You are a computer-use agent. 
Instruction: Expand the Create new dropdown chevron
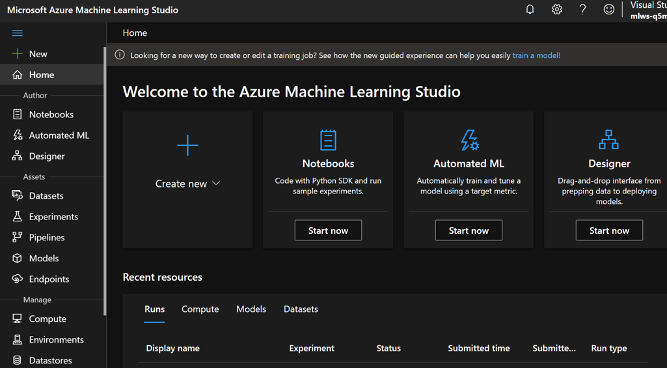coord(216,183)
